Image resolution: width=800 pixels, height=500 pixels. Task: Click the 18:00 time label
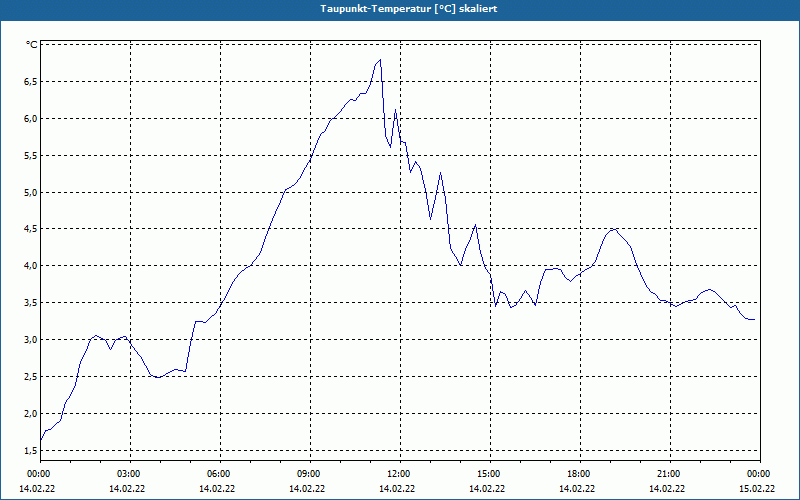pyautogui.click(x=578, y=474)
